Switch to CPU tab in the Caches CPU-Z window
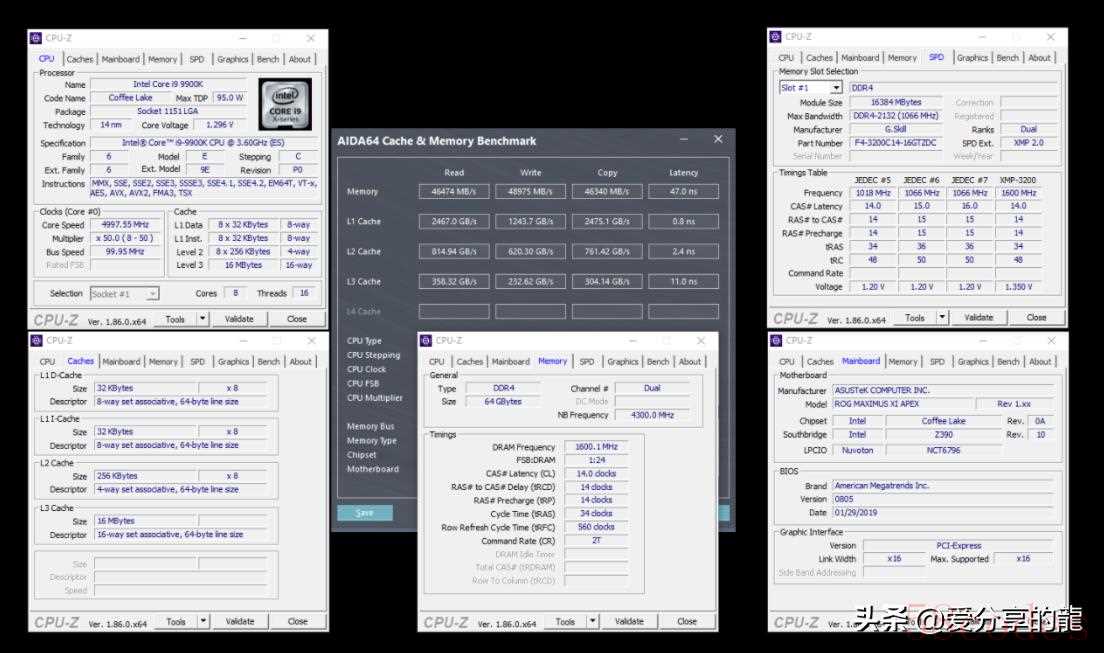Viewport: 1104px width, 653px height. point(47,362)
